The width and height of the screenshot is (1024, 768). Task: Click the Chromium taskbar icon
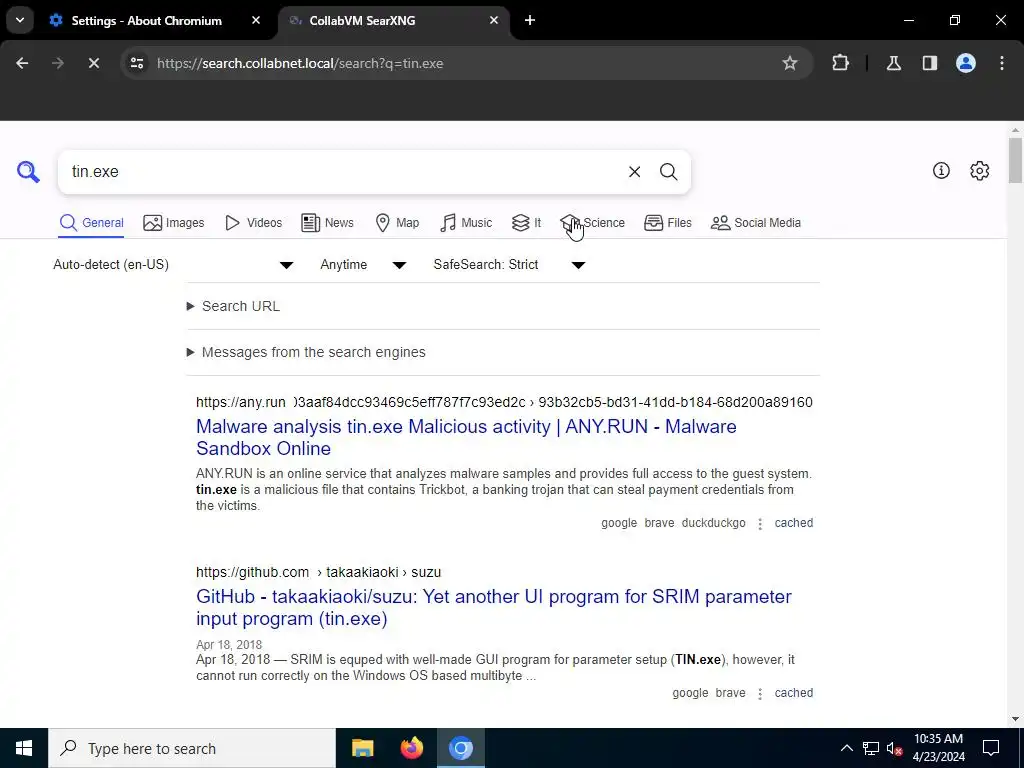coord(461,748)
